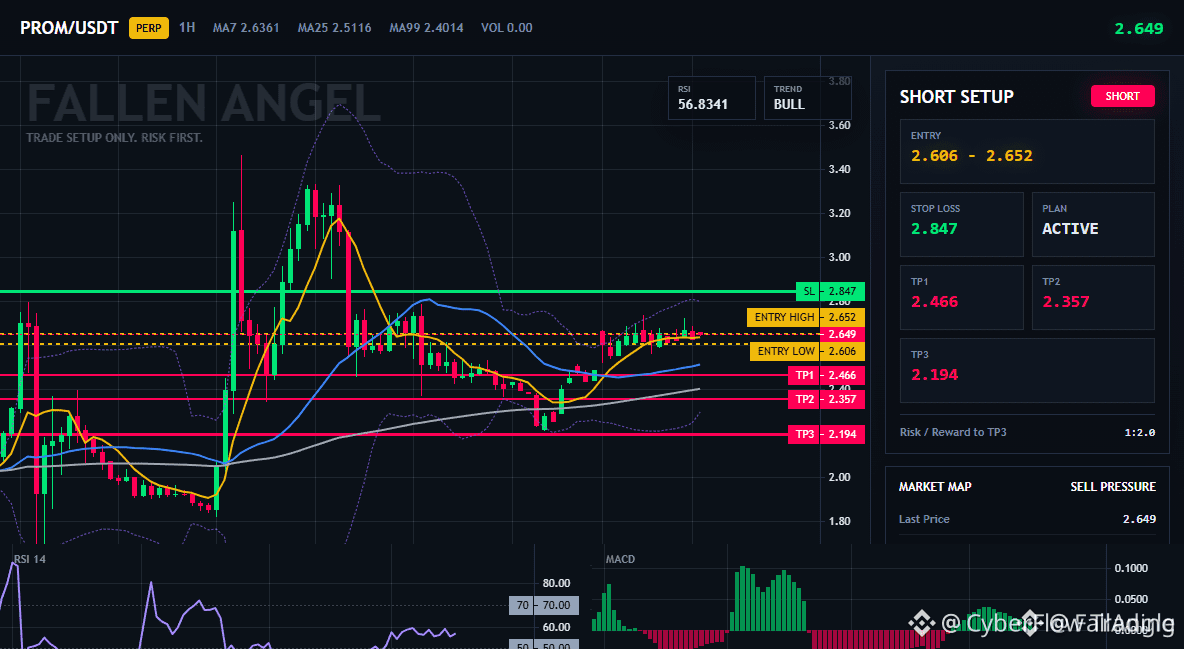
Task: Click the green 2.649 price in header
Action: pos(1139,29)
